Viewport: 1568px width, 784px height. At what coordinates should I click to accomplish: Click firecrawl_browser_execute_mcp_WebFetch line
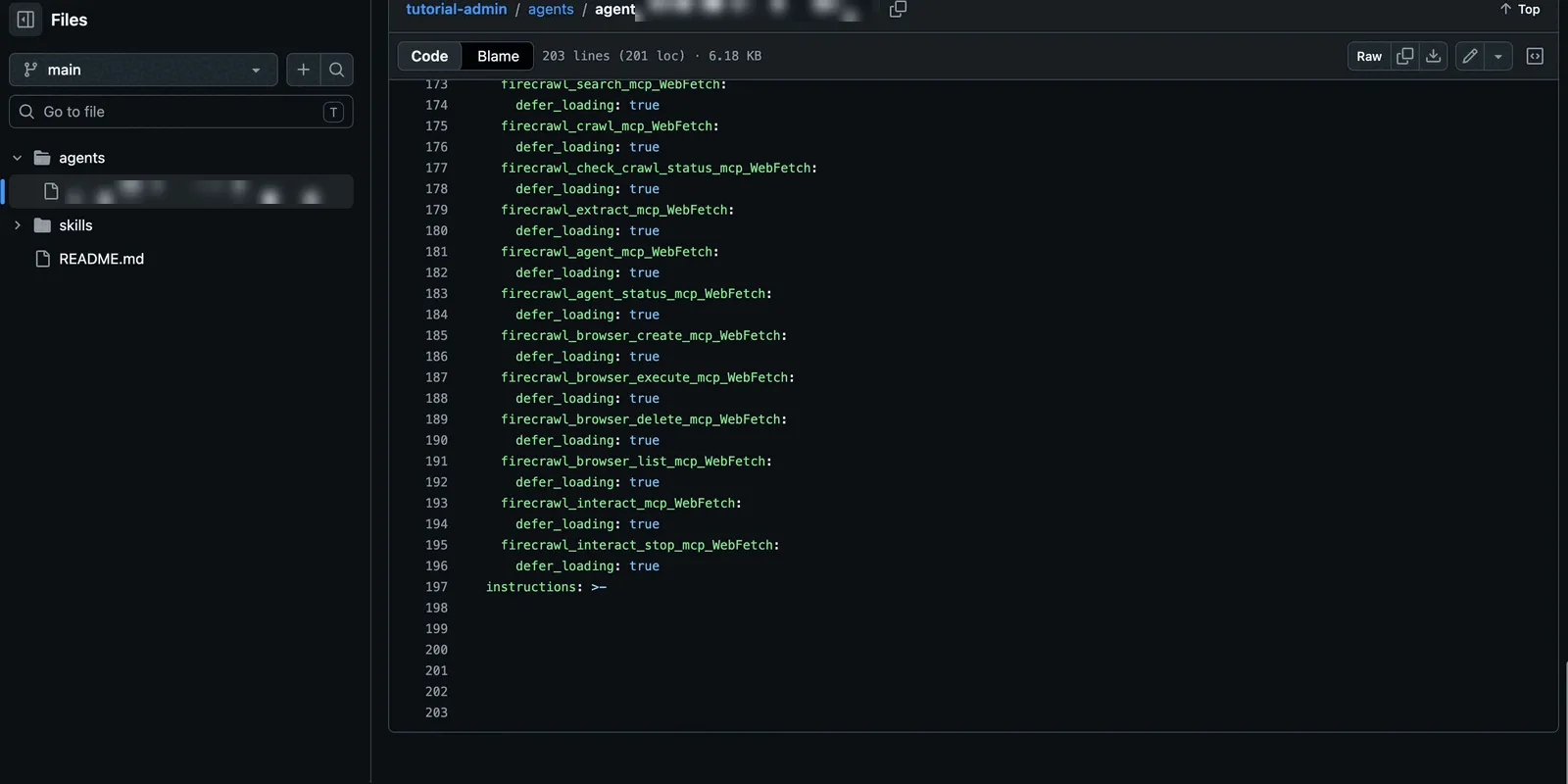(x=648, y=377)
